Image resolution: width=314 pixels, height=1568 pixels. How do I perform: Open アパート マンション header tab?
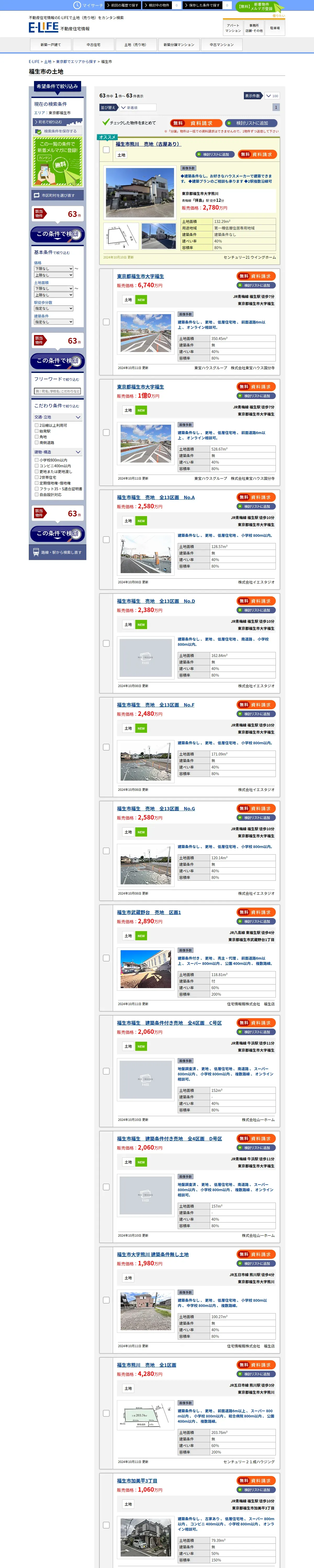click(233, 28)
